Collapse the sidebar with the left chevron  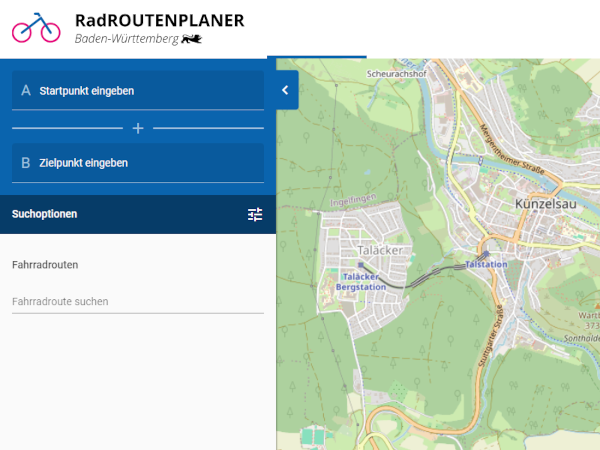coord(285,90)
